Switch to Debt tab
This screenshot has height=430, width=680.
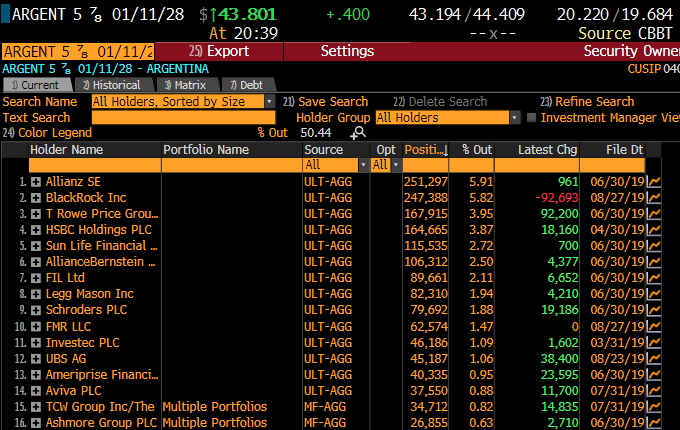(x=248, y=85)
